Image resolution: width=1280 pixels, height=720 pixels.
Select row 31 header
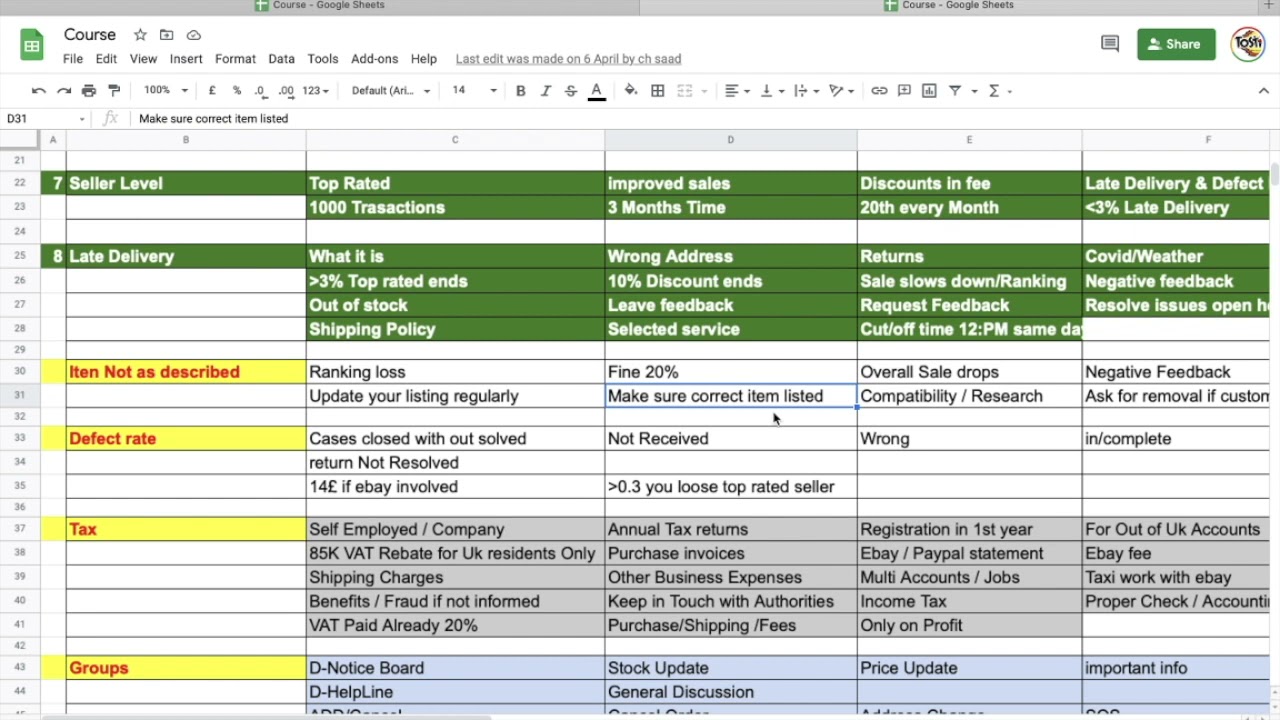[20, 396]
